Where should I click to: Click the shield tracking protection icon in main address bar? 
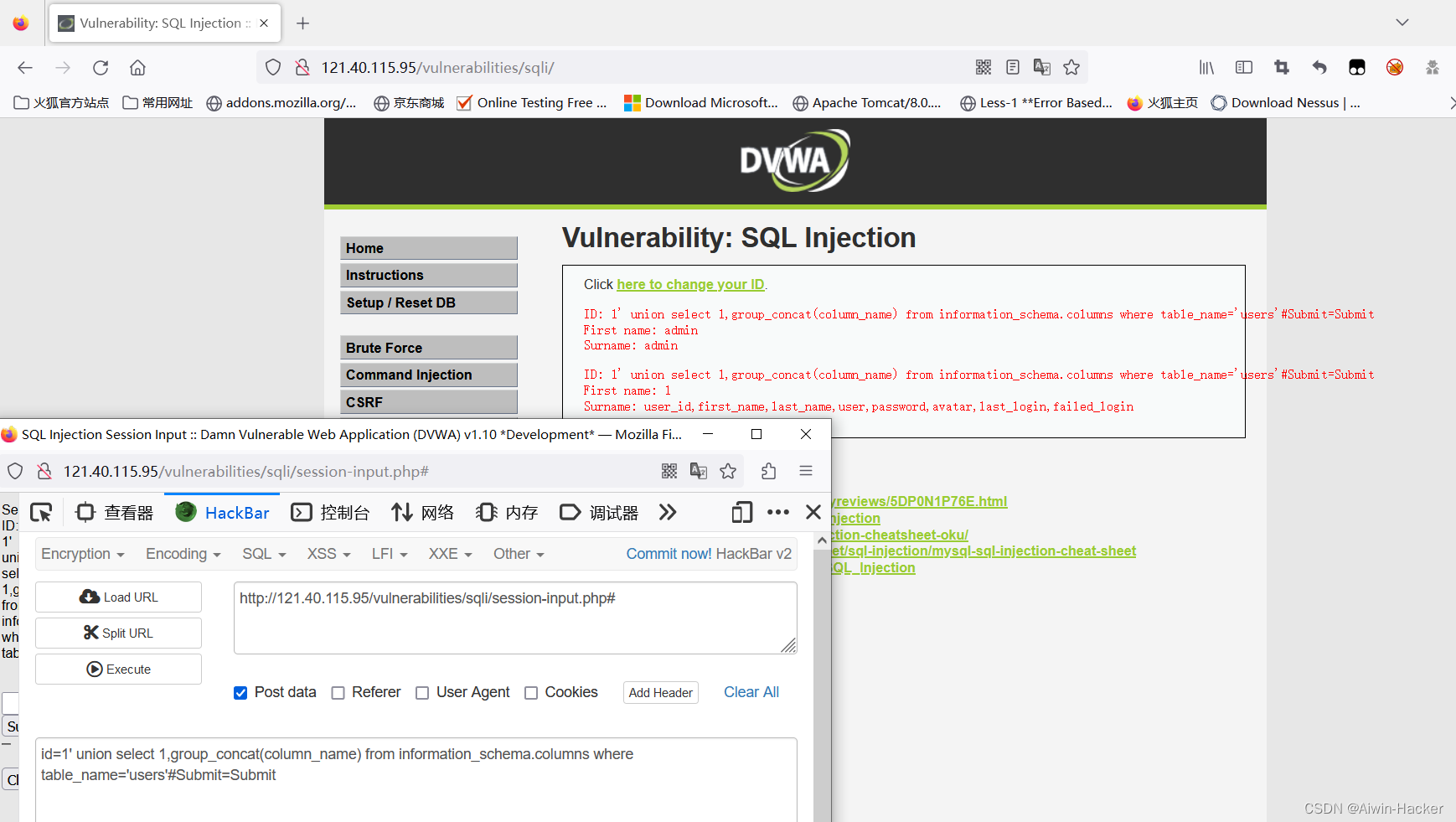point(273,68)
